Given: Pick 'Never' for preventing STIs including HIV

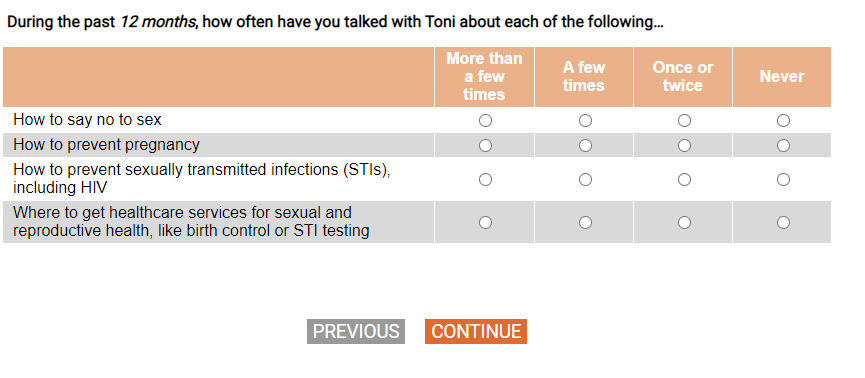Looking at the screenshot, I should click(783, 179).
